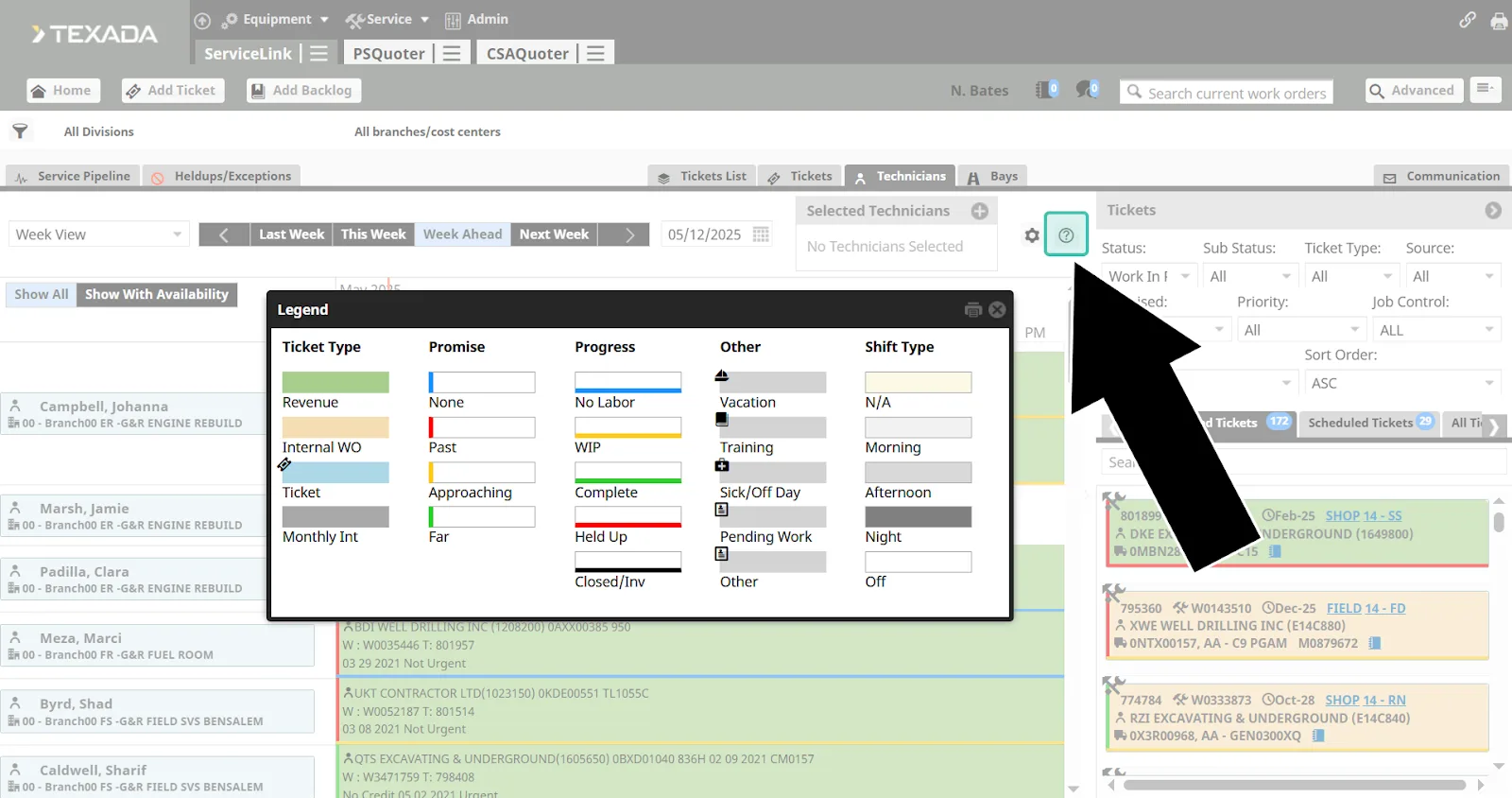The image size is (1512, 798).
Task: Open the calendar date picker icon
Action: [761, 234]
